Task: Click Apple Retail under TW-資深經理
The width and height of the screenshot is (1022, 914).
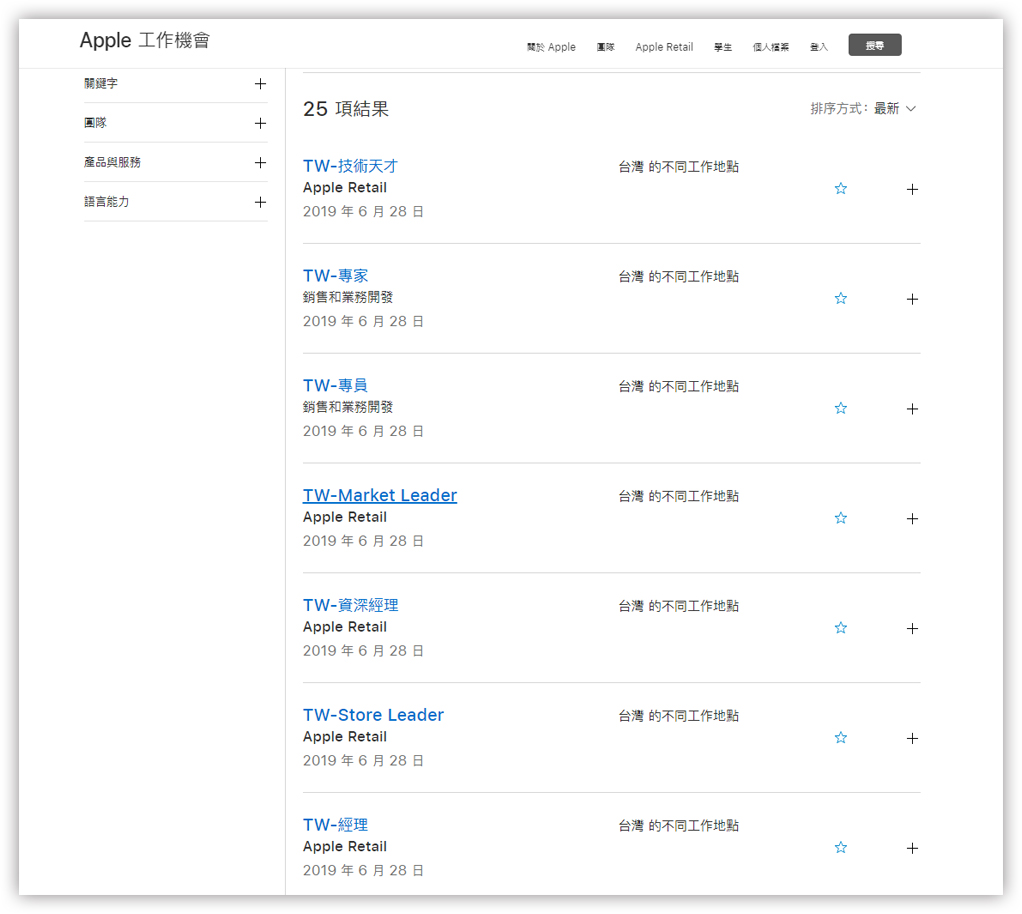Action: pyautogui.click(x=345, y=627)
